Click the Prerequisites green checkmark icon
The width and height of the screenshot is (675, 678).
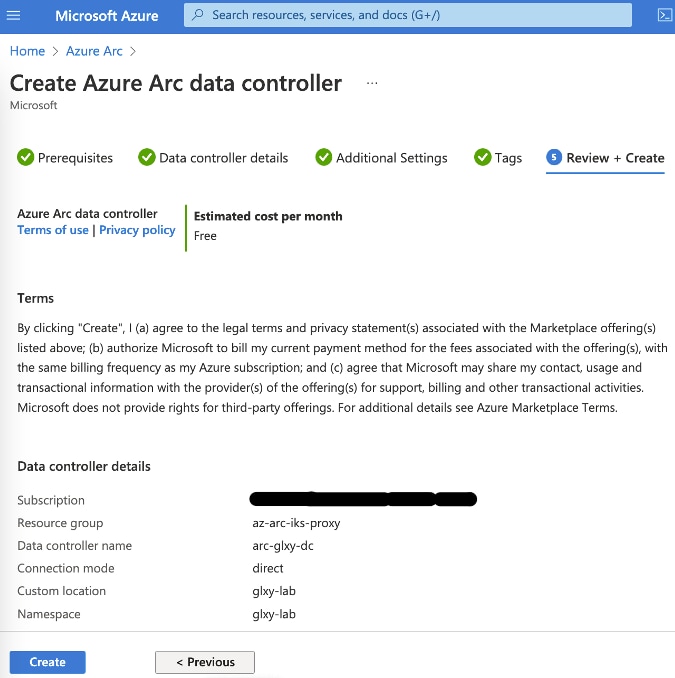[26, 157]
